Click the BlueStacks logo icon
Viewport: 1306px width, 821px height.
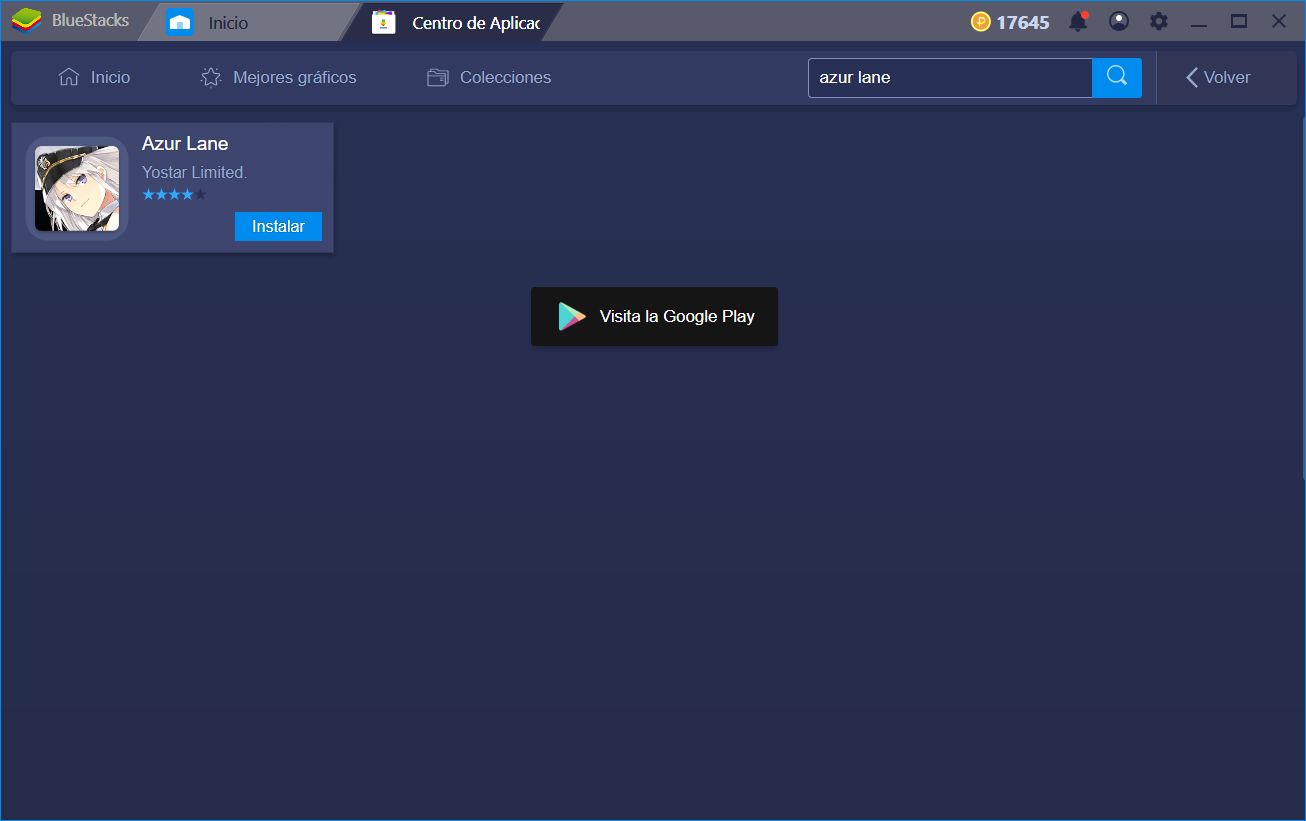[x=26, y=20]
